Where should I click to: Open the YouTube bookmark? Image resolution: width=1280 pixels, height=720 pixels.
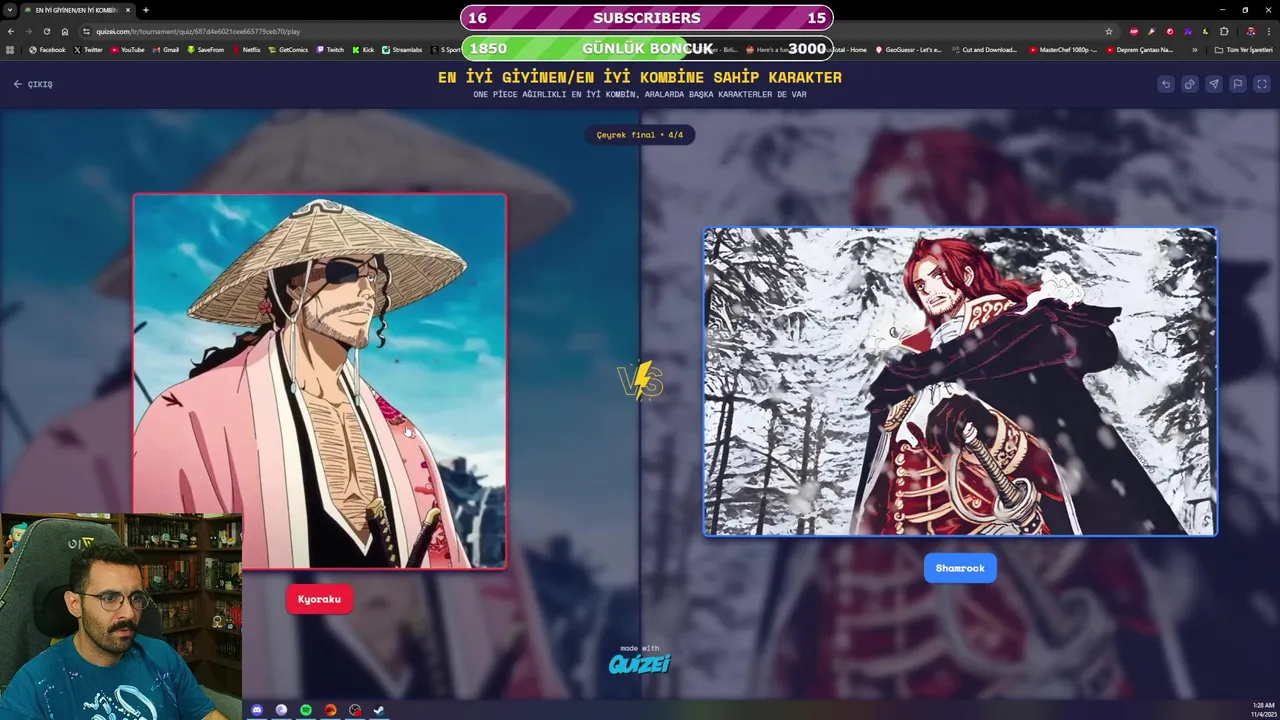pyautogui.click(x=127, y=49)
